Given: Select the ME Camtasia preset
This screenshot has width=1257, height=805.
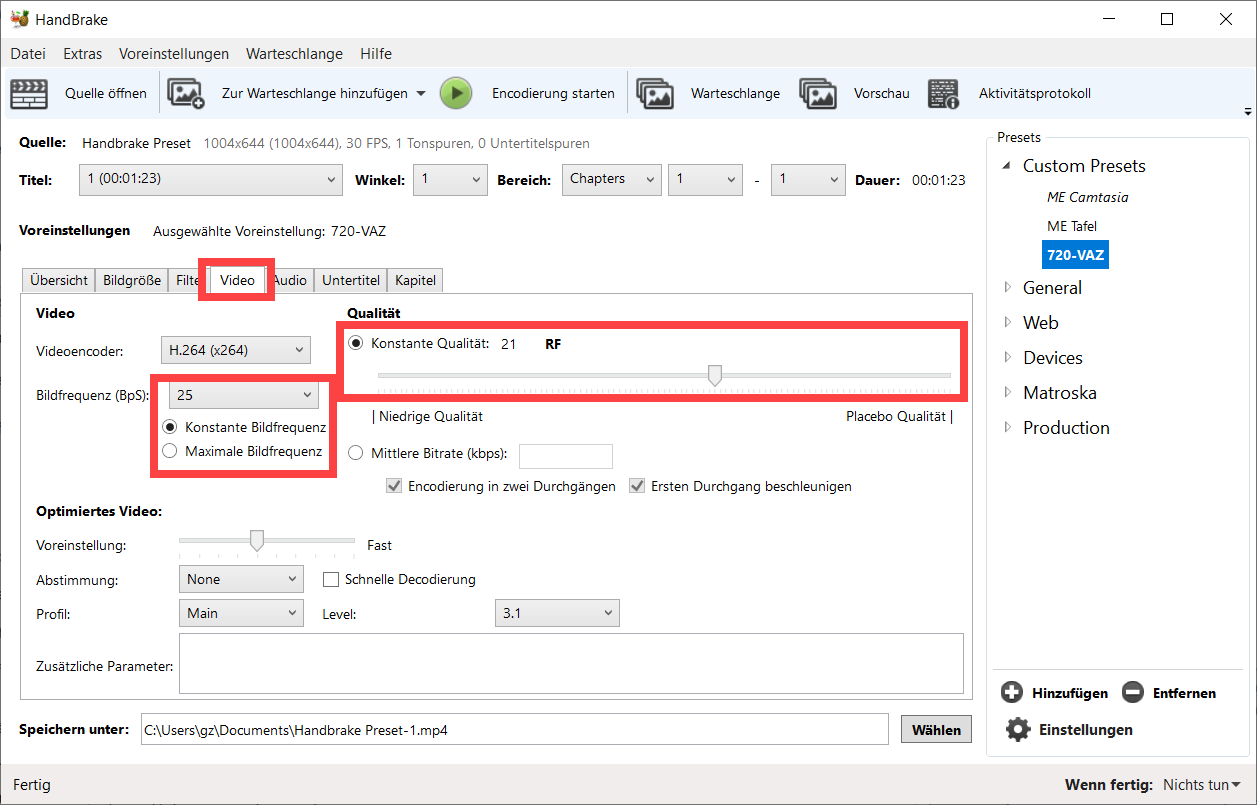Looking at the screenshot, I should (x=1087, y=197).
